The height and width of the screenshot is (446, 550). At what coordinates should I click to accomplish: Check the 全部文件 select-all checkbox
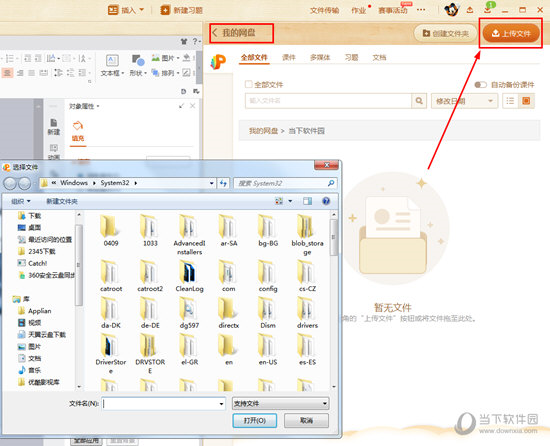249,84
